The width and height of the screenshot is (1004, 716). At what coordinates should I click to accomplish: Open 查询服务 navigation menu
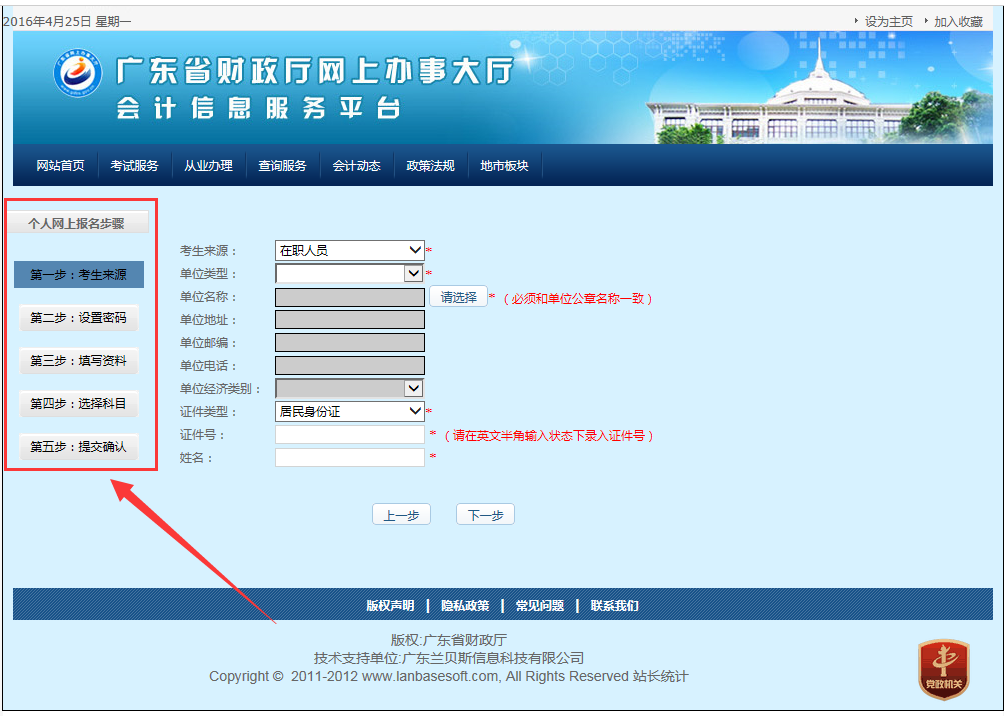(282, 166)
